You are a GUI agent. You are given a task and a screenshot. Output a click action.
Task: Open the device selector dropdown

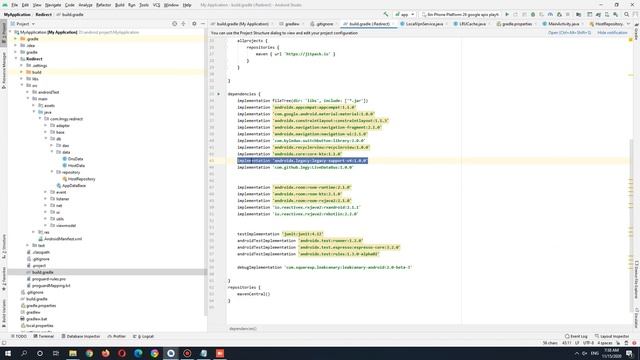point(461,14)
